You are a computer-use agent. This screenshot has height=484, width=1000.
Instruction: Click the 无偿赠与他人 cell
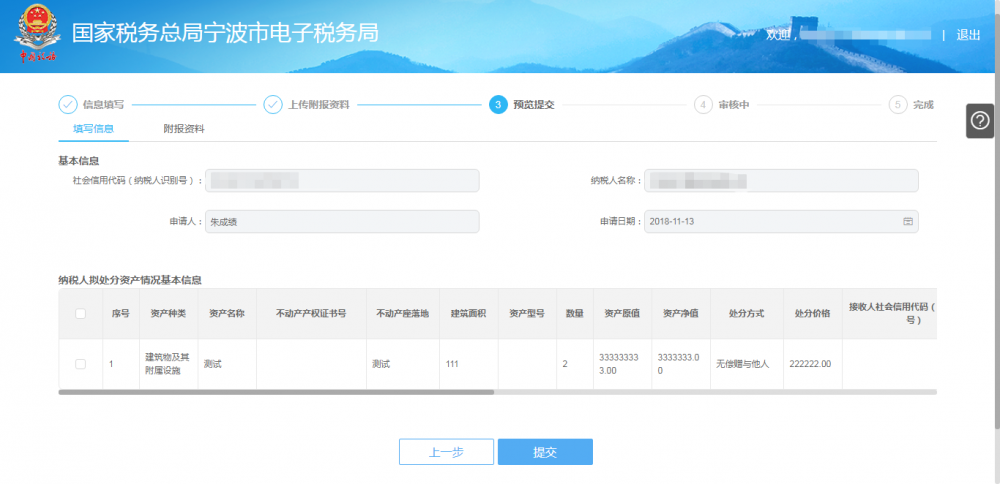click(747, 364)
